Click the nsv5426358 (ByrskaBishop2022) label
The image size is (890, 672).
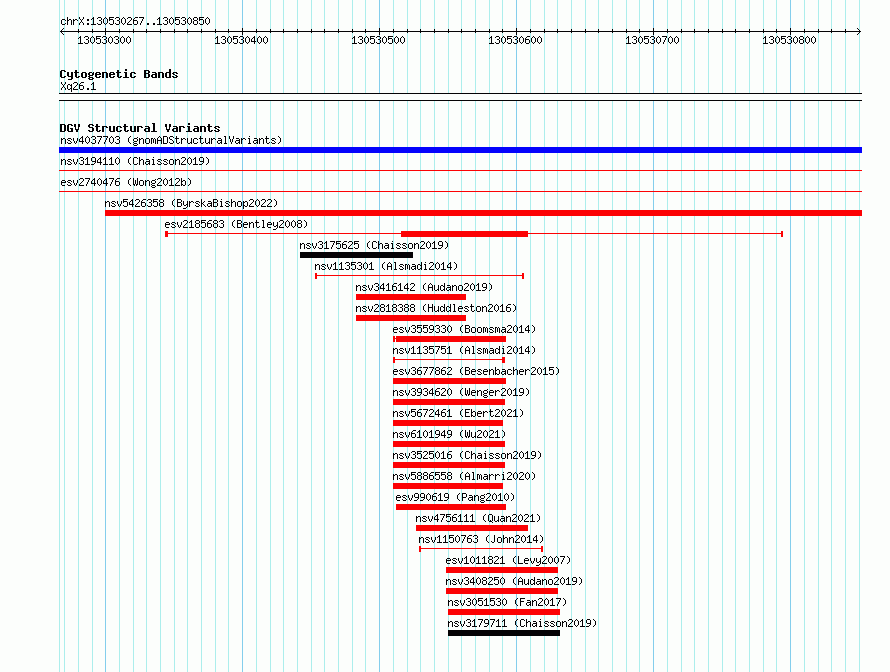[x=191, y=203]
